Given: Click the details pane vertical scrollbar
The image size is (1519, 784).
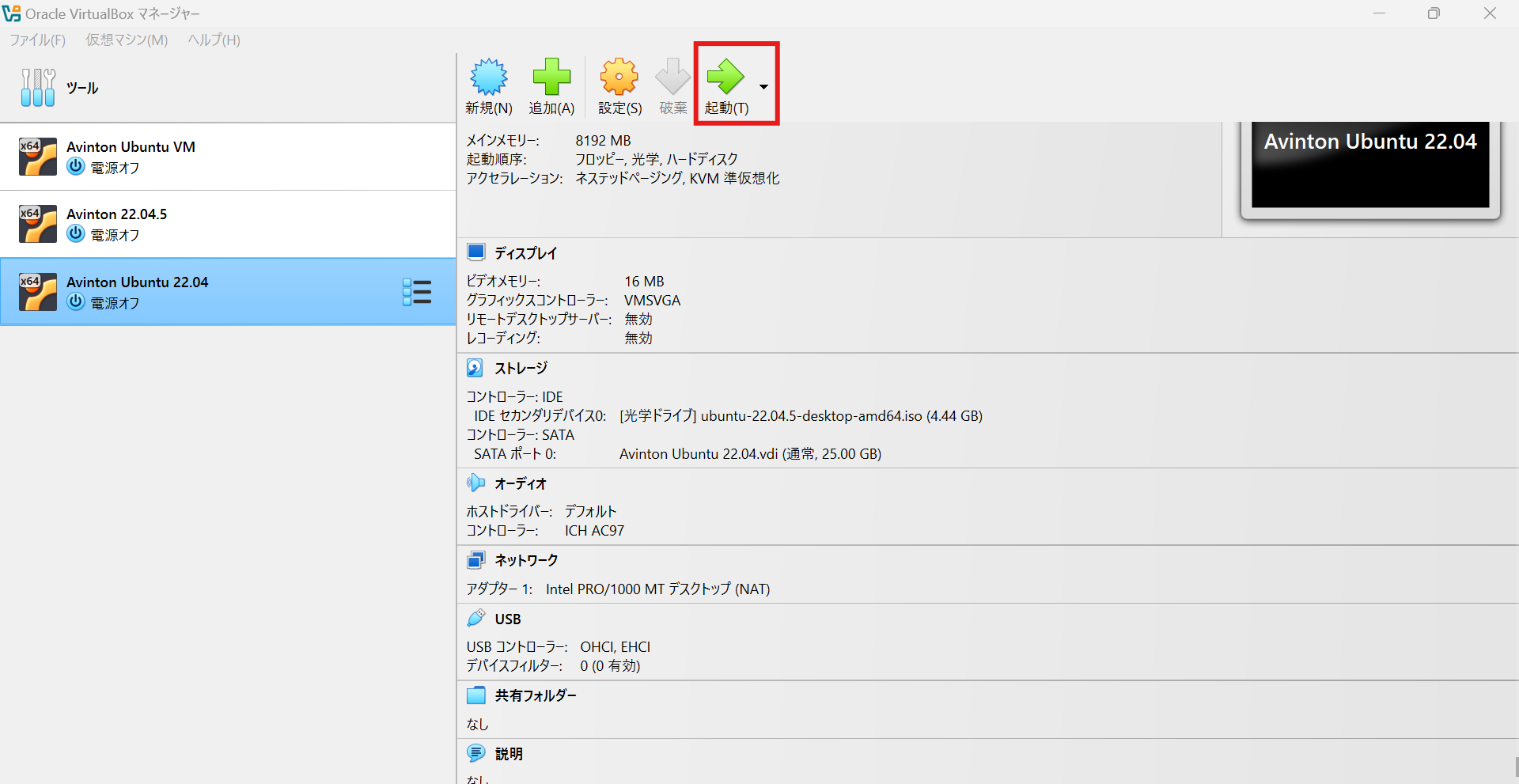Looking at the screenshot, I should click(1515, 767).
